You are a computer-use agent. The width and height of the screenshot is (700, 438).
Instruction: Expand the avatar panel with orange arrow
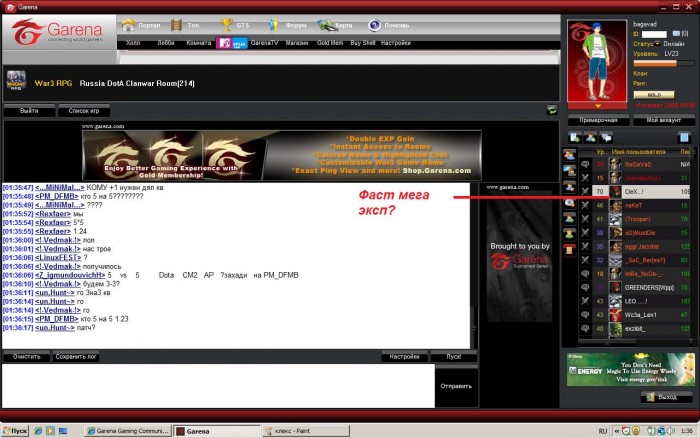(597, 104)
